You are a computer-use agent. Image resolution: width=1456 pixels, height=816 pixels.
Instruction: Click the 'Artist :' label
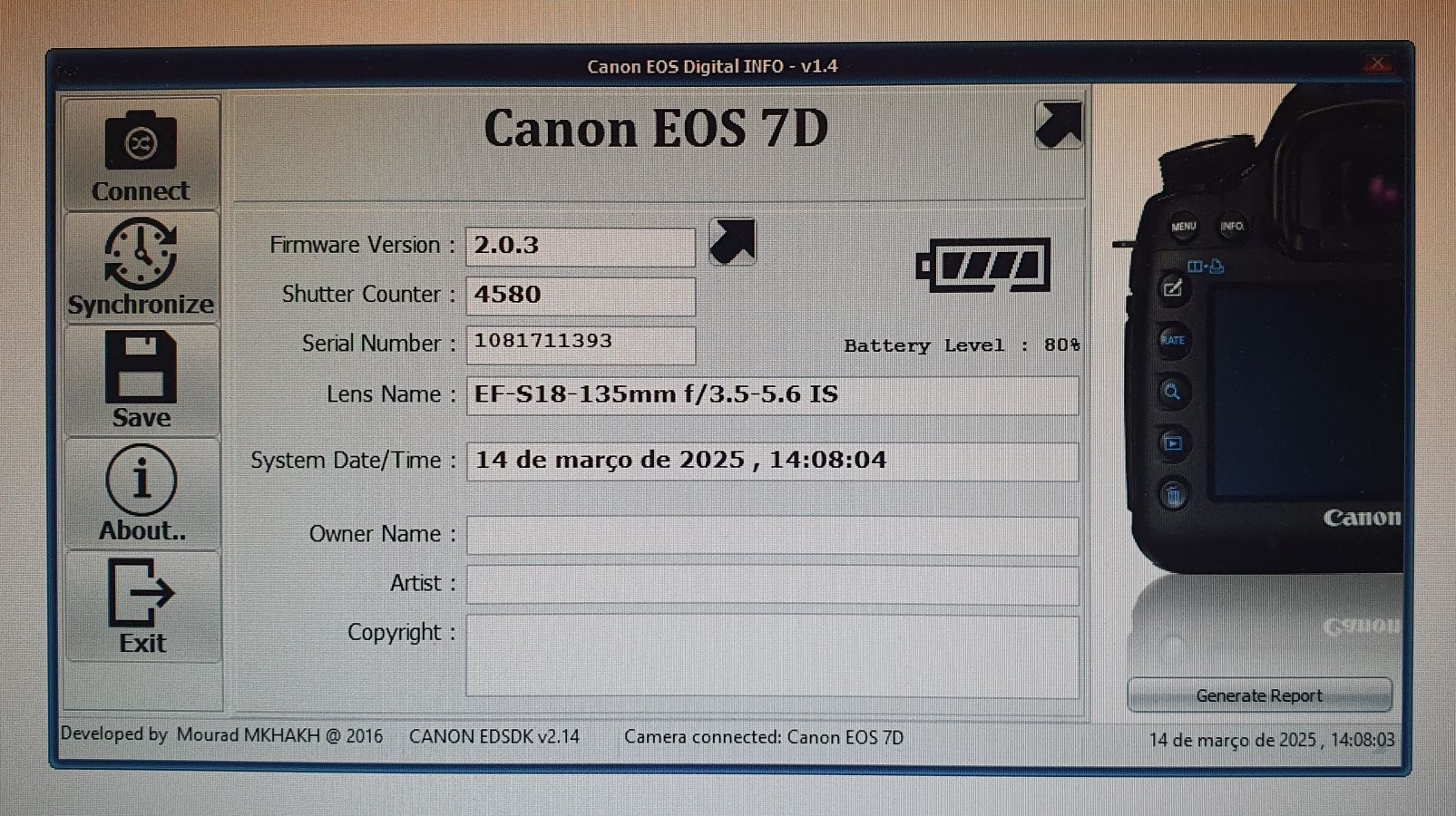click(x=423, y=583)
